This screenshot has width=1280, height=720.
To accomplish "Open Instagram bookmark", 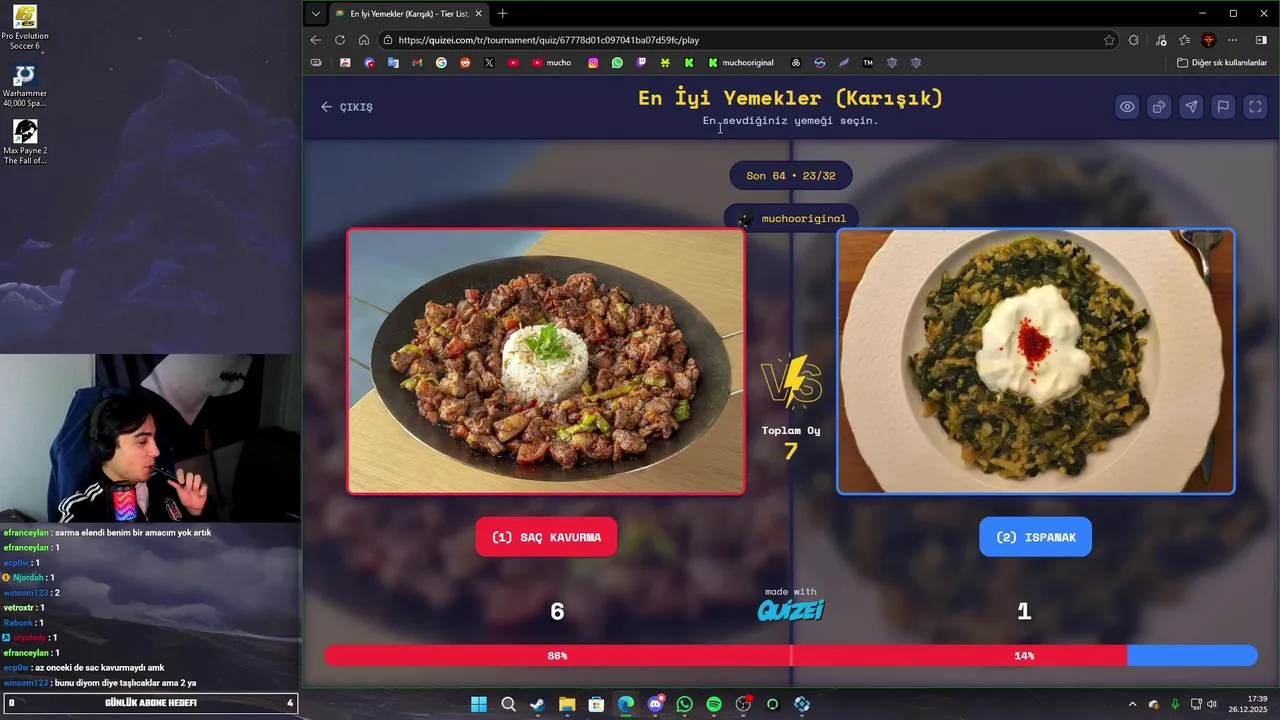I will pos(593,62).
